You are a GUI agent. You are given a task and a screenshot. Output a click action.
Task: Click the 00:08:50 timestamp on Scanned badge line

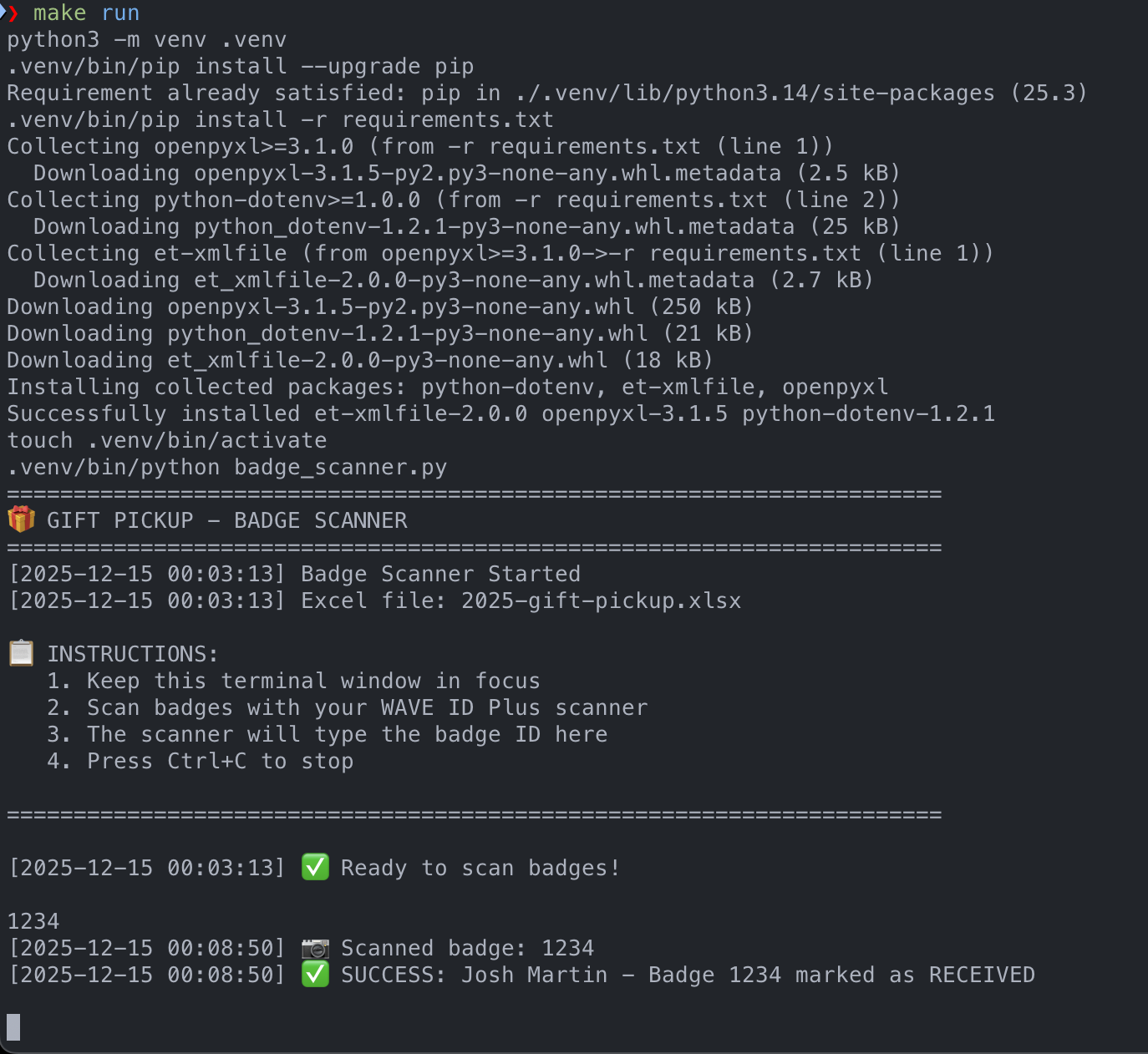226,948
